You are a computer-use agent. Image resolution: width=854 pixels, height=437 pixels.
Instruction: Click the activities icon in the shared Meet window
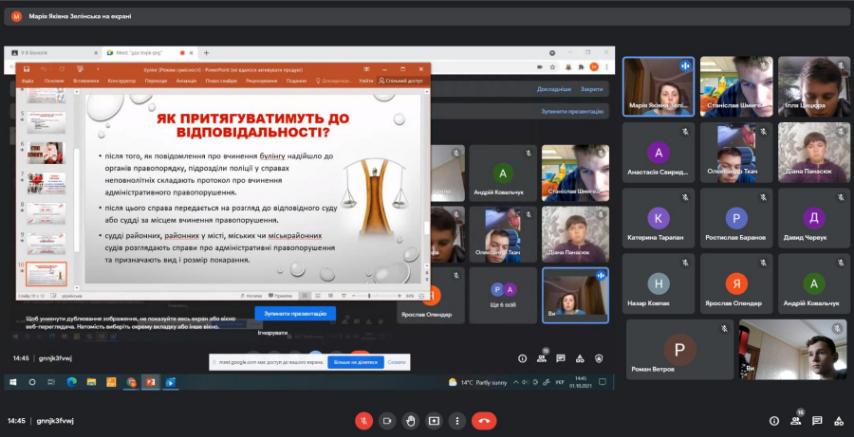pos(580,358)
